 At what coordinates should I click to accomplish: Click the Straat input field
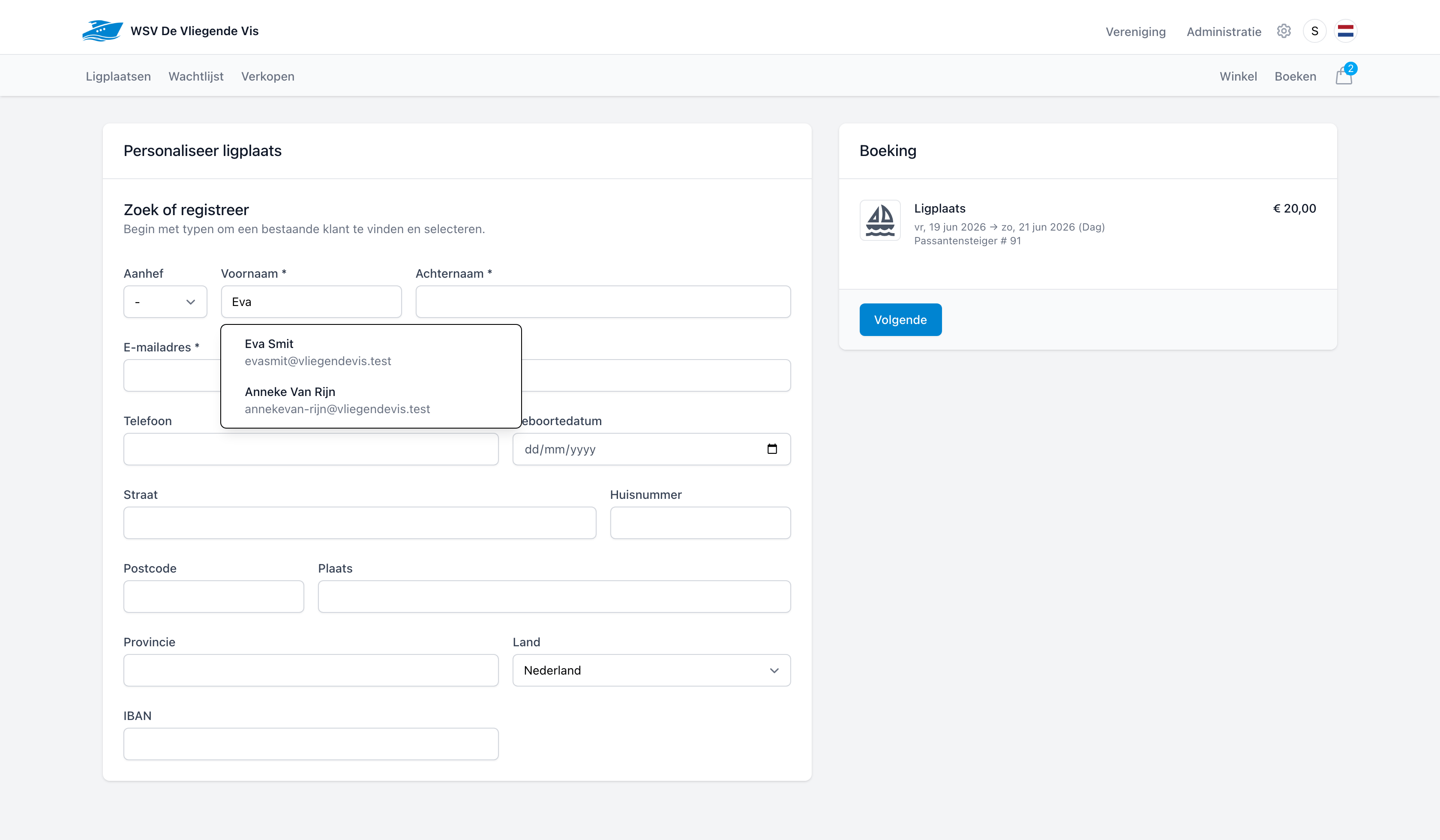(x=360, y=523)
